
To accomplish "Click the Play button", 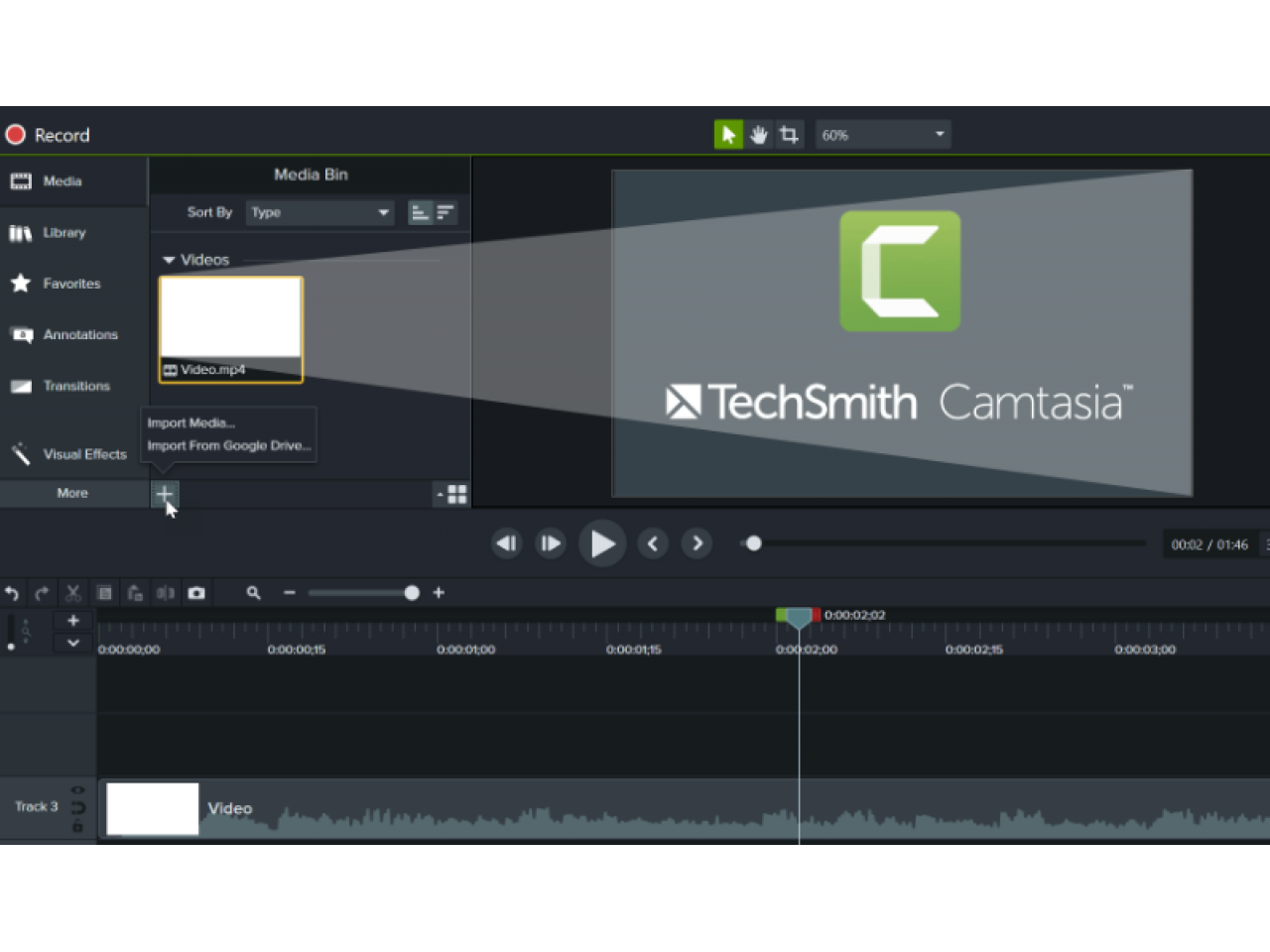I will pos(602,543).
